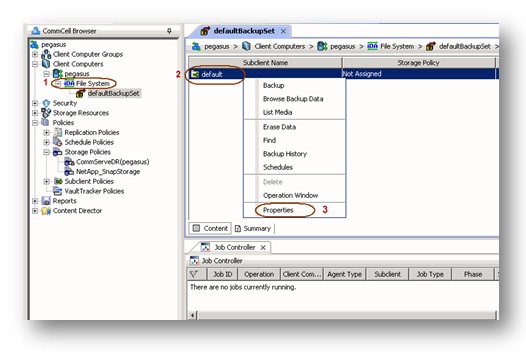Screen dimensions: 526x363
Task: Switch to the Summary tab
Action: [253, 228]
